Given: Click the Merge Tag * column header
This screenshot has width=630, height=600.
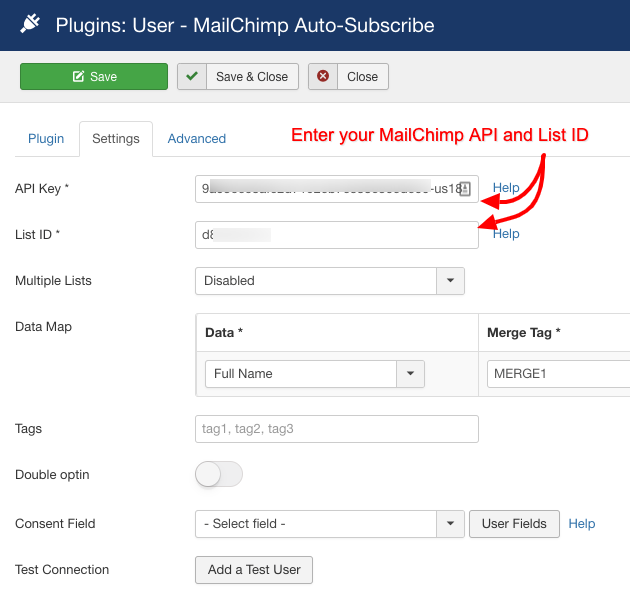Looking at the screenshot, I should pos(524,333).
